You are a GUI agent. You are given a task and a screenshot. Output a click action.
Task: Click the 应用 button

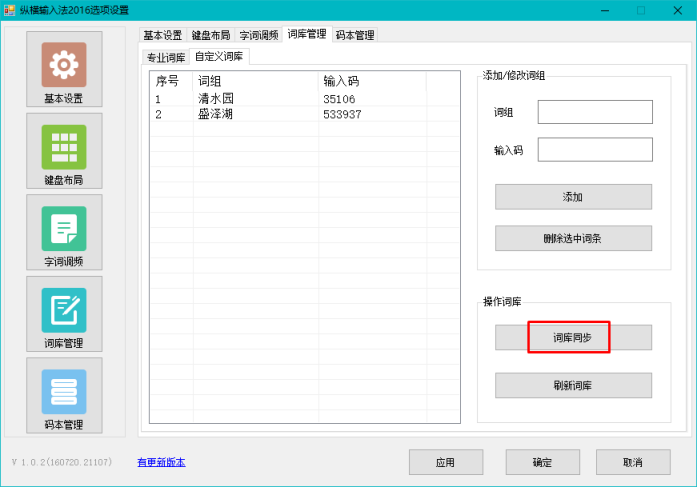445,462
